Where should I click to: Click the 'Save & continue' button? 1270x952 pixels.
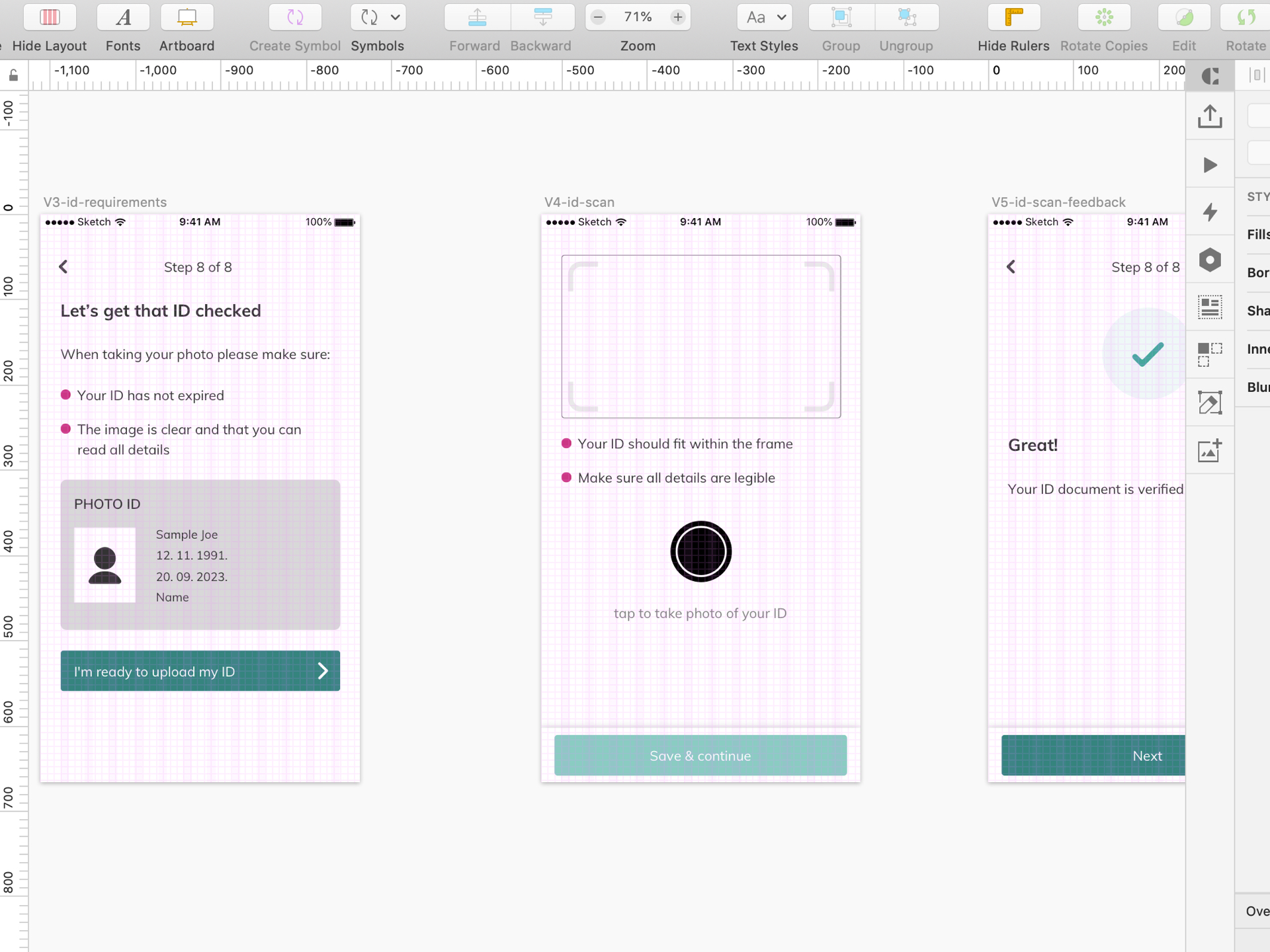[700, 756]
